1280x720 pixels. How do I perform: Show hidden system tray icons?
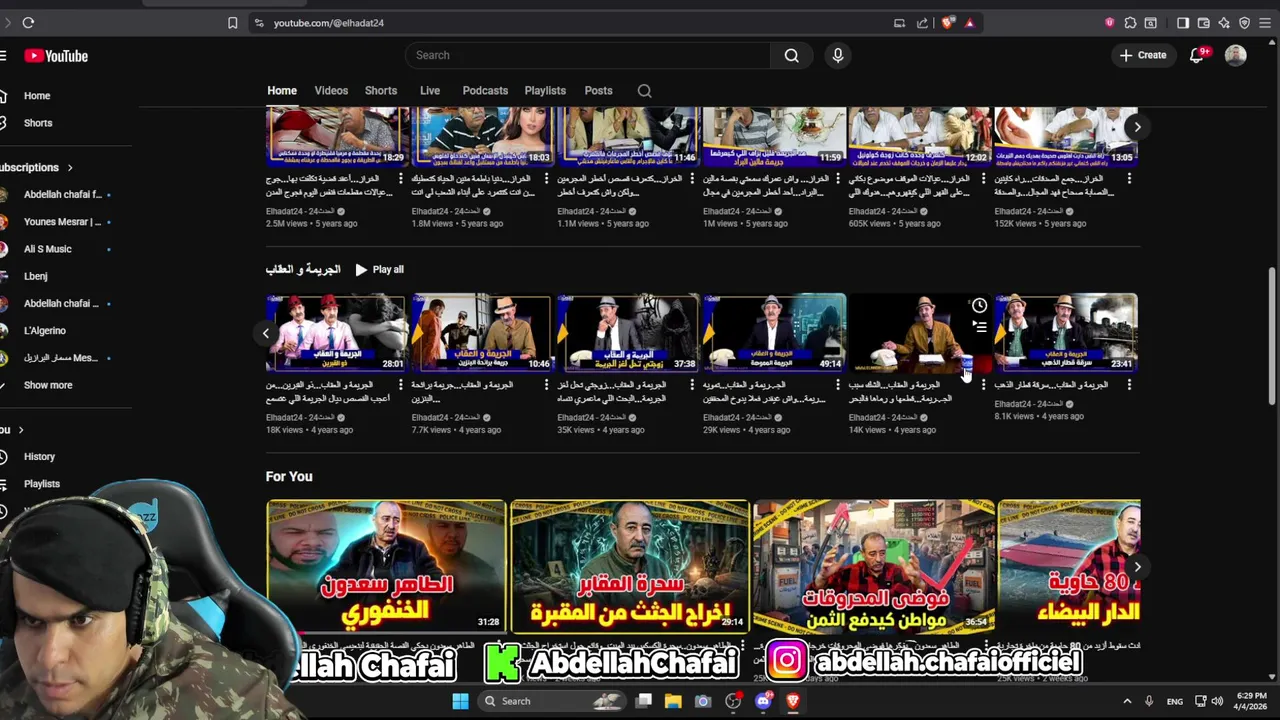(1127, 701)
